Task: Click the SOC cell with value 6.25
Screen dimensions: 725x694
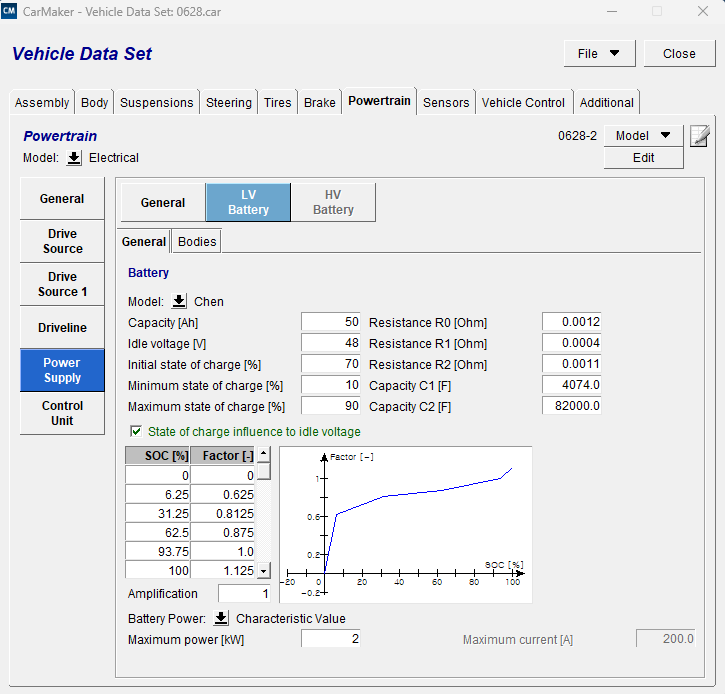Action: coord(157,494)
